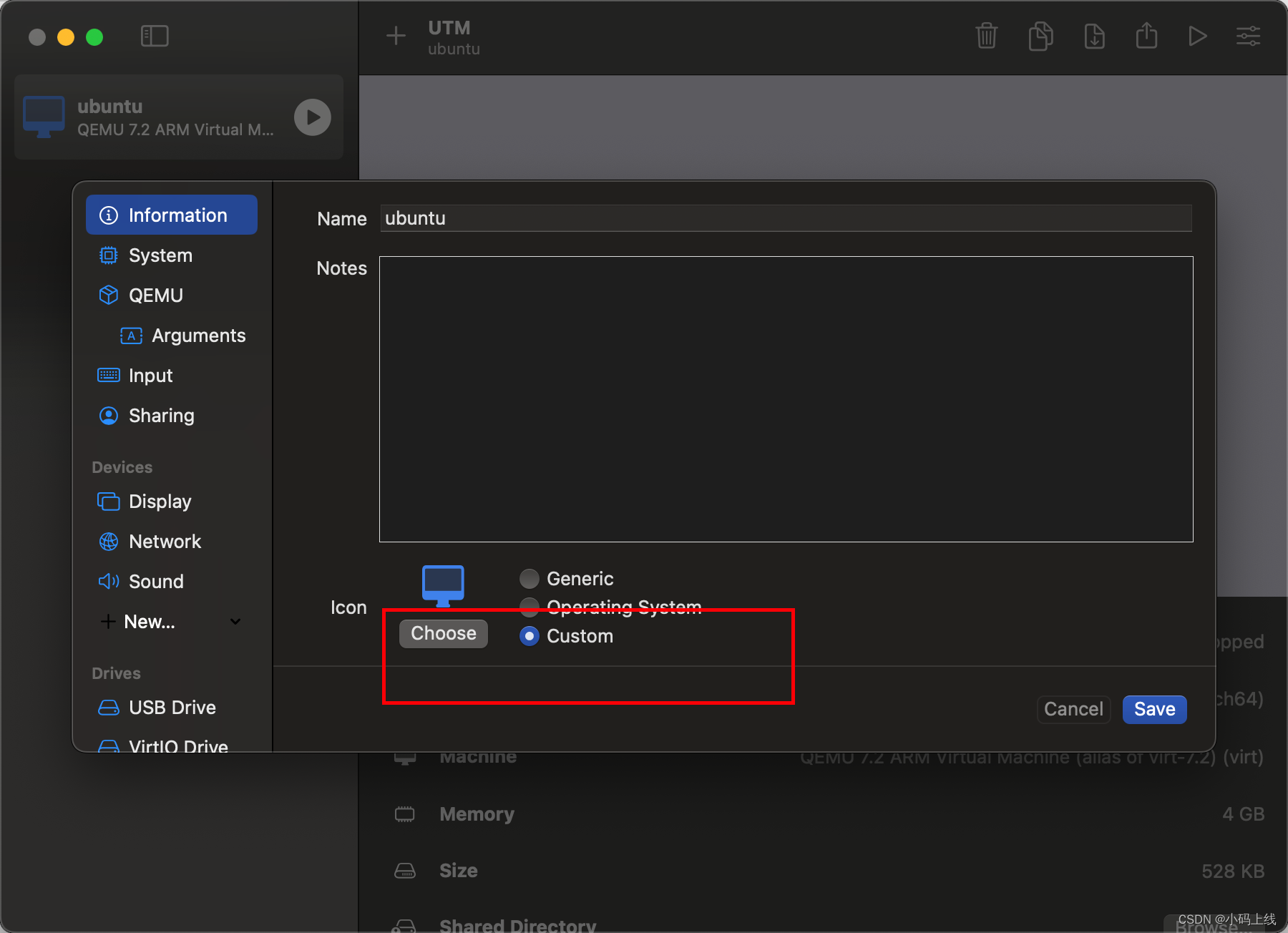This screenshot has width=1288, height=933.
Task: Select the Custom icon radio button
Action: (530, 636)
